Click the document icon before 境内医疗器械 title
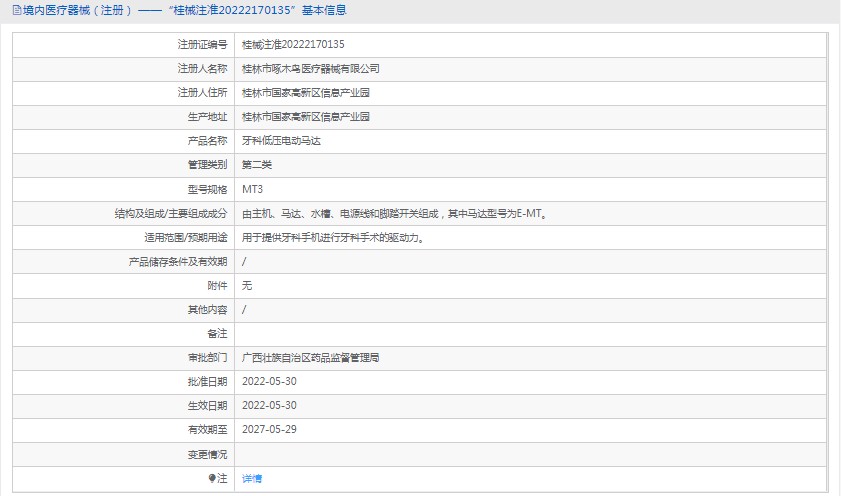Image resolution: width=841 pixels, height=496 pixels. tap(17, 10)
